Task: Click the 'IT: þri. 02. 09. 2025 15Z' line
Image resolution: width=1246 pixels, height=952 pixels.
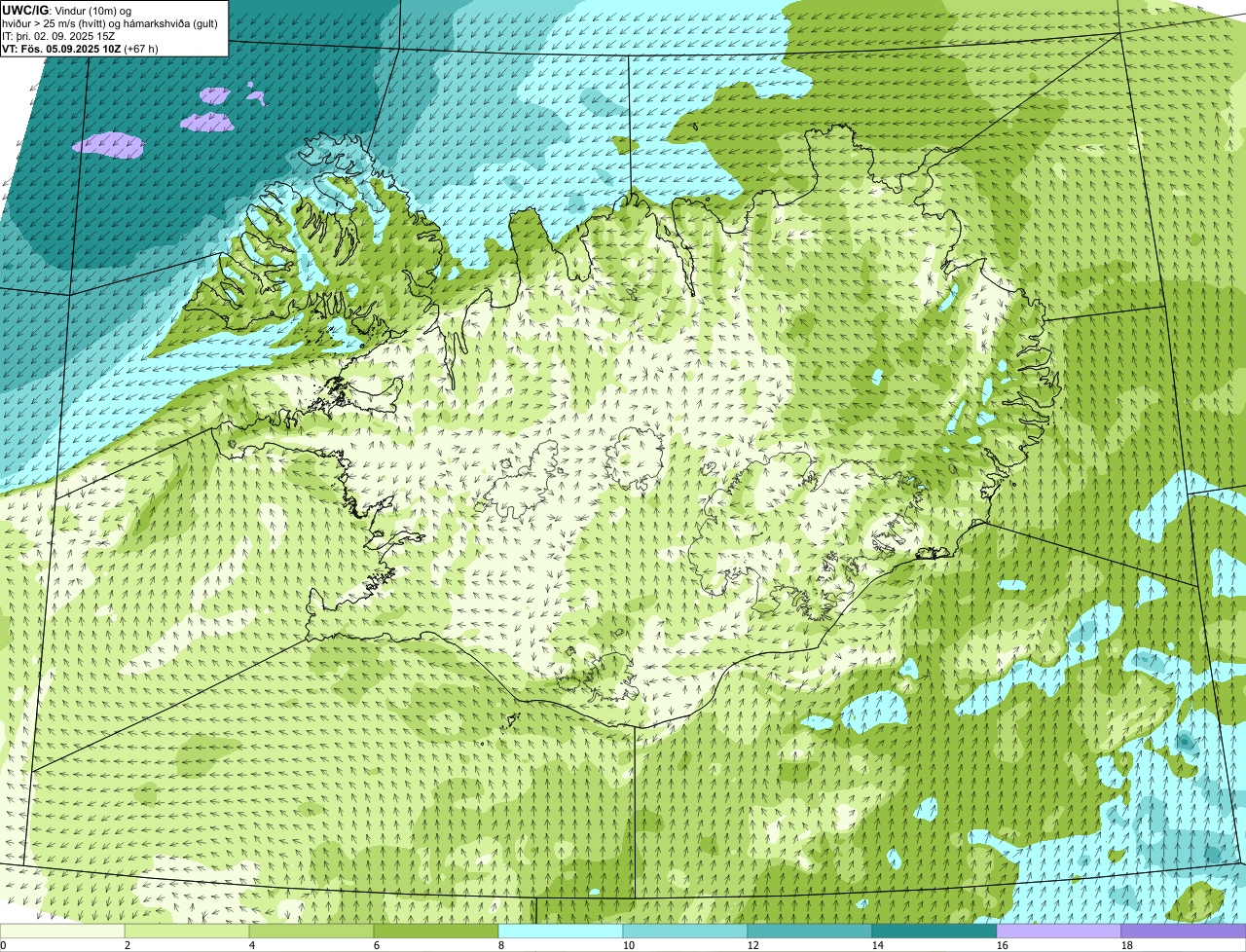Action: pos(59,36)
